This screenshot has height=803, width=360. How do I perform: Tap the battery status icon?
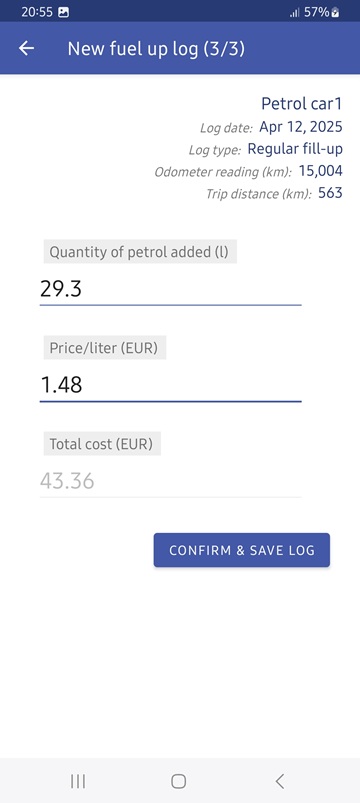click(x=335, y=12)
